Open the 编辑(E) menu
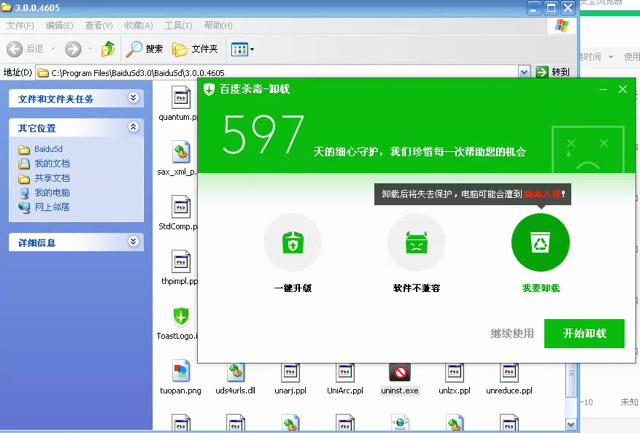 pos(60,26)
